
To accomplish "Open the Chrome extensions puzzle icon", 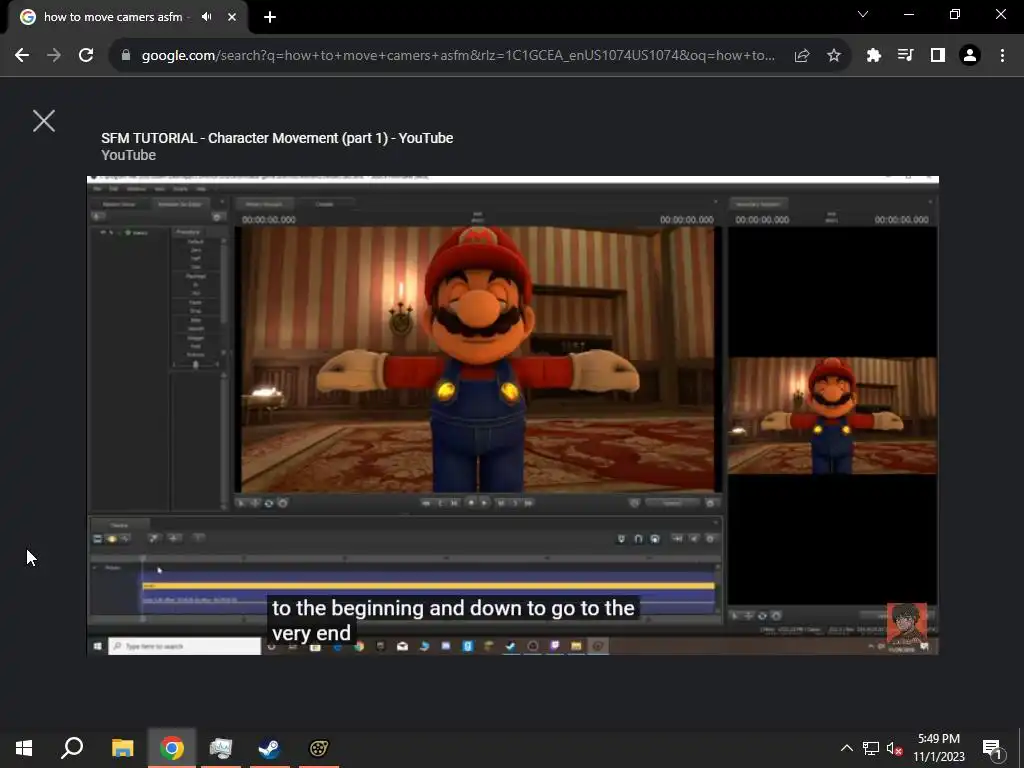I will click(874, 56).
